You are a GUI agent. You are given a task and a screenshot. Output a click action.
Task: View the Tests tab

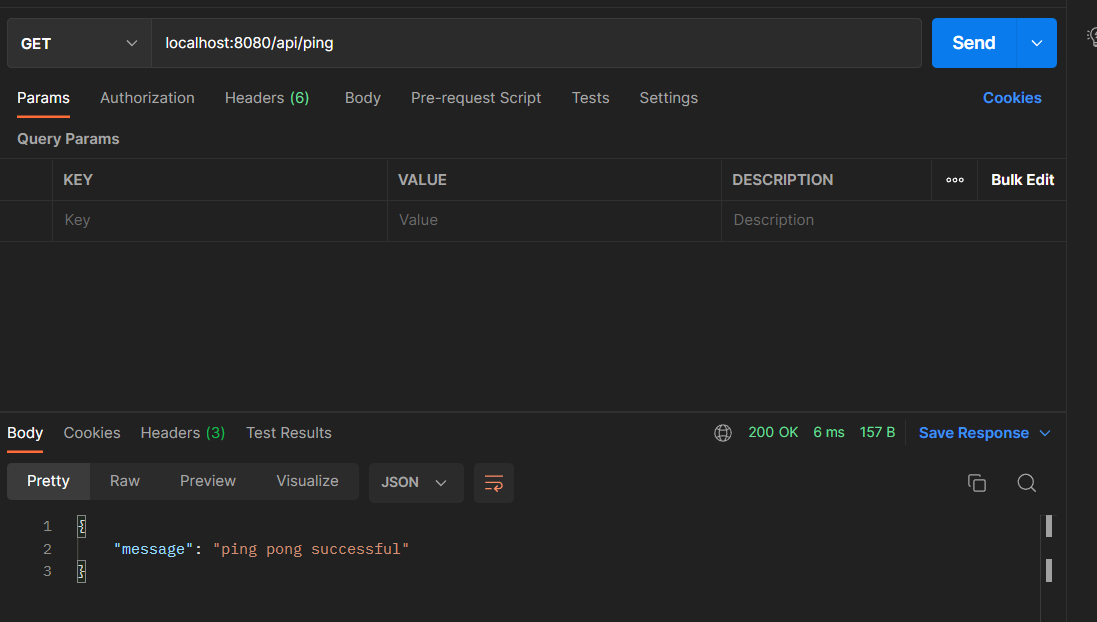click(590, 98)
